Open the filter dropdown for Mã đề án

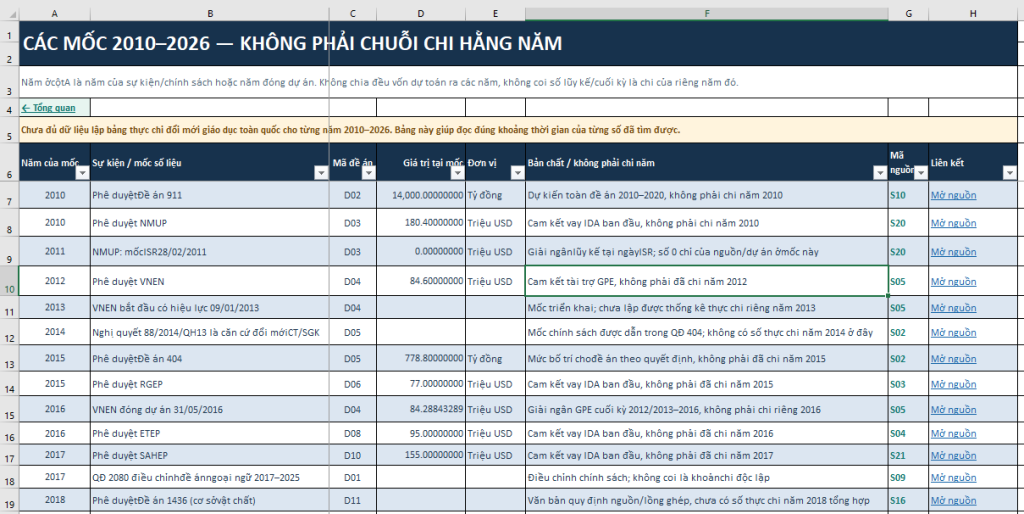pyautogui.click(x=369, y=172)
